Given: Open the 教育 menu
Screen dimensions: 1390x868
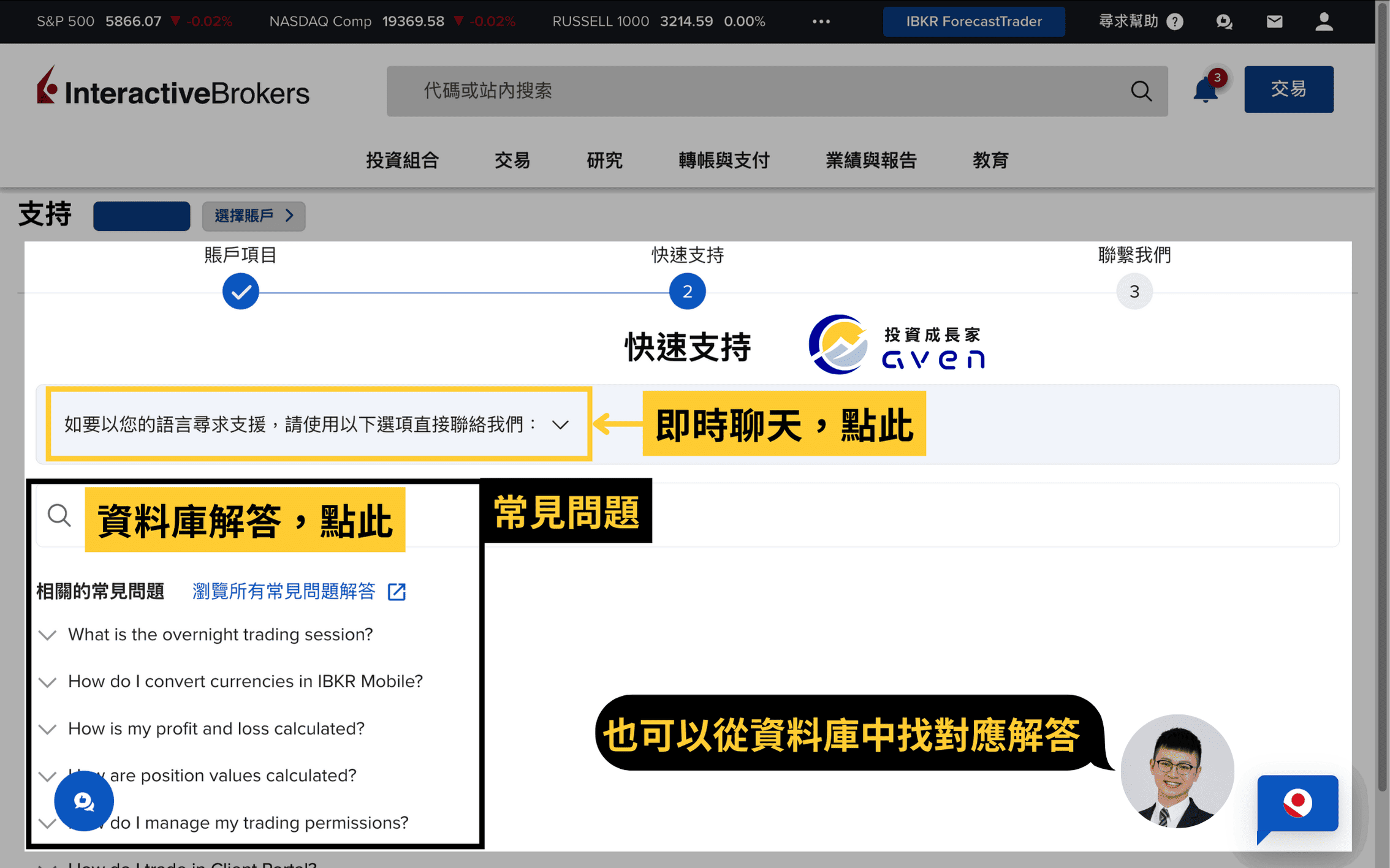Looking at the screenshot, I should click(x=990, y=160).
